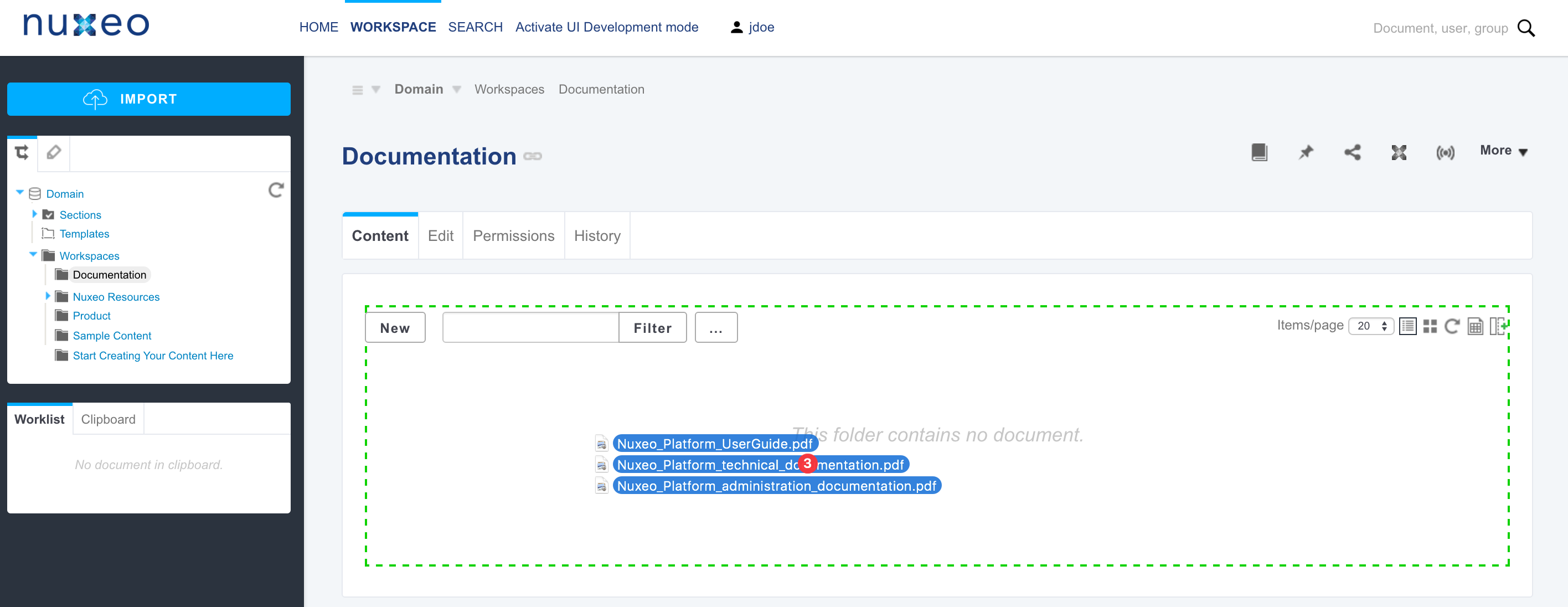Open Workspaces in the tree

coord(89,256)
